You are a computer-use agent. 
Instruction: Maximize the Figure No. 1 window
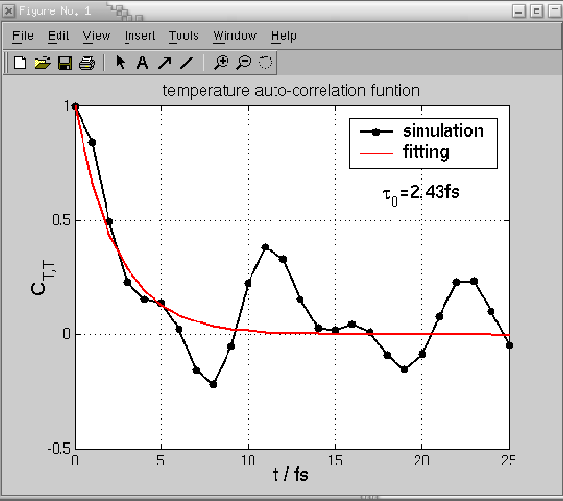click(x=536, y=11)
